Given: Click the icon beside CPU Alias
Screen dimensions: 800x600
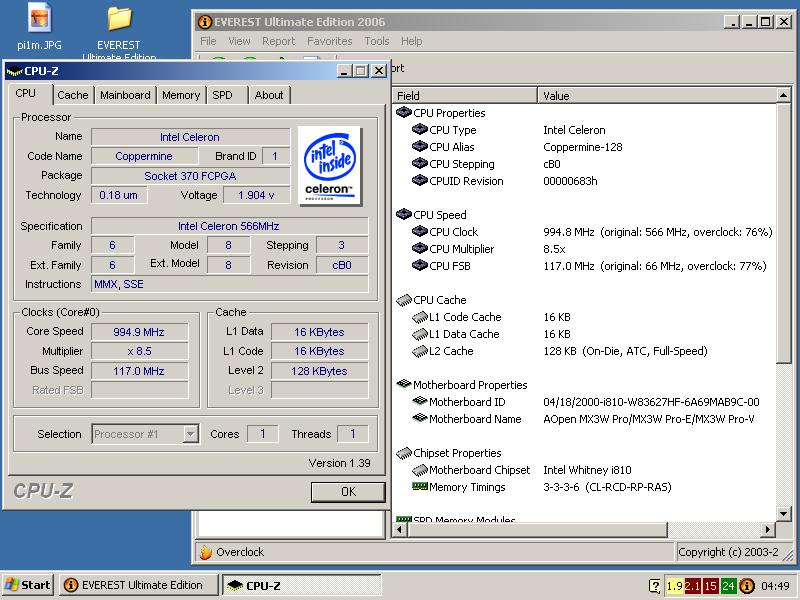Looking at the screenshot, I should 419,146.
